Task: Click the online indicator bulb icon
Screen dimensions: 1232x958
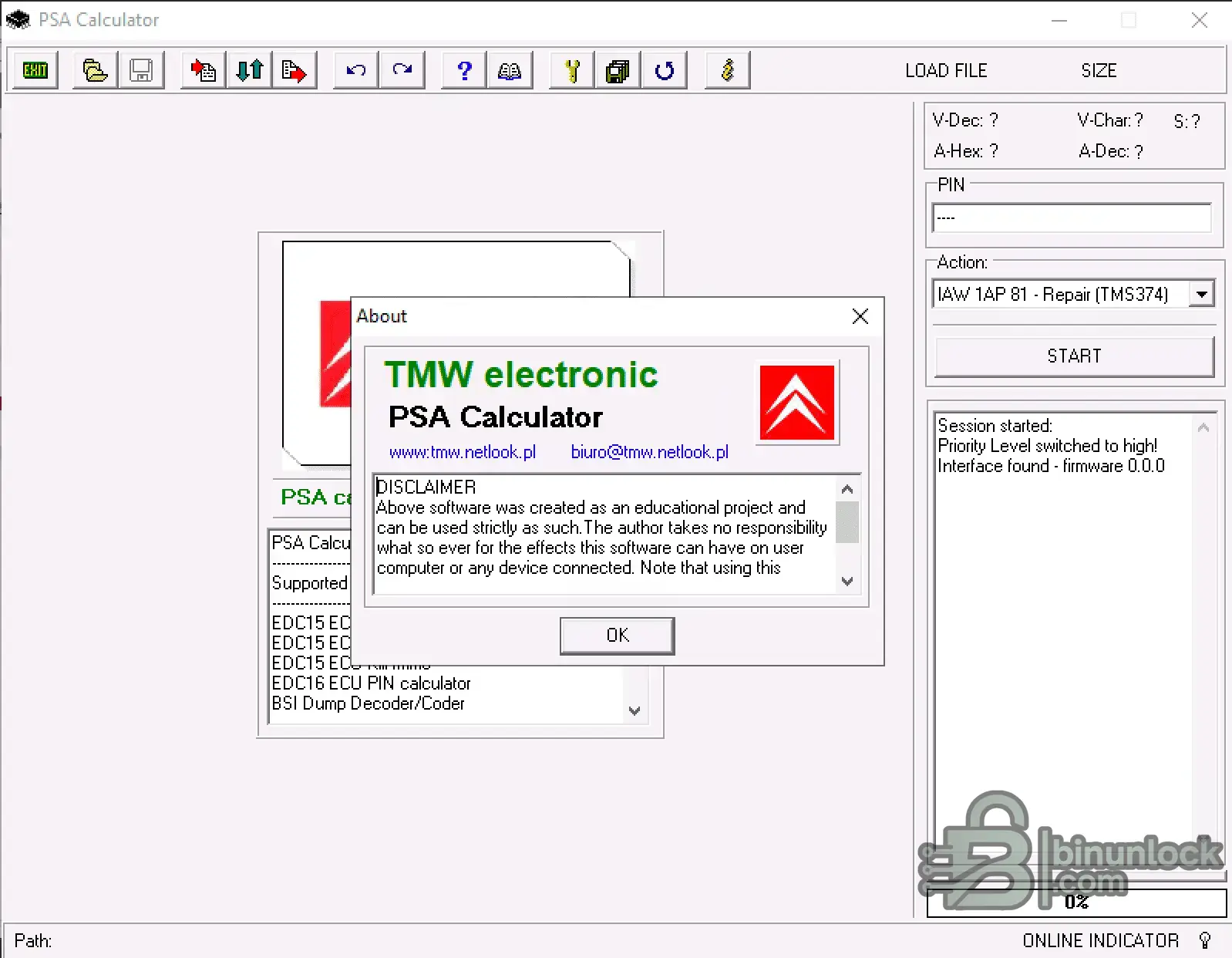Action: [x=1205, y=940]
